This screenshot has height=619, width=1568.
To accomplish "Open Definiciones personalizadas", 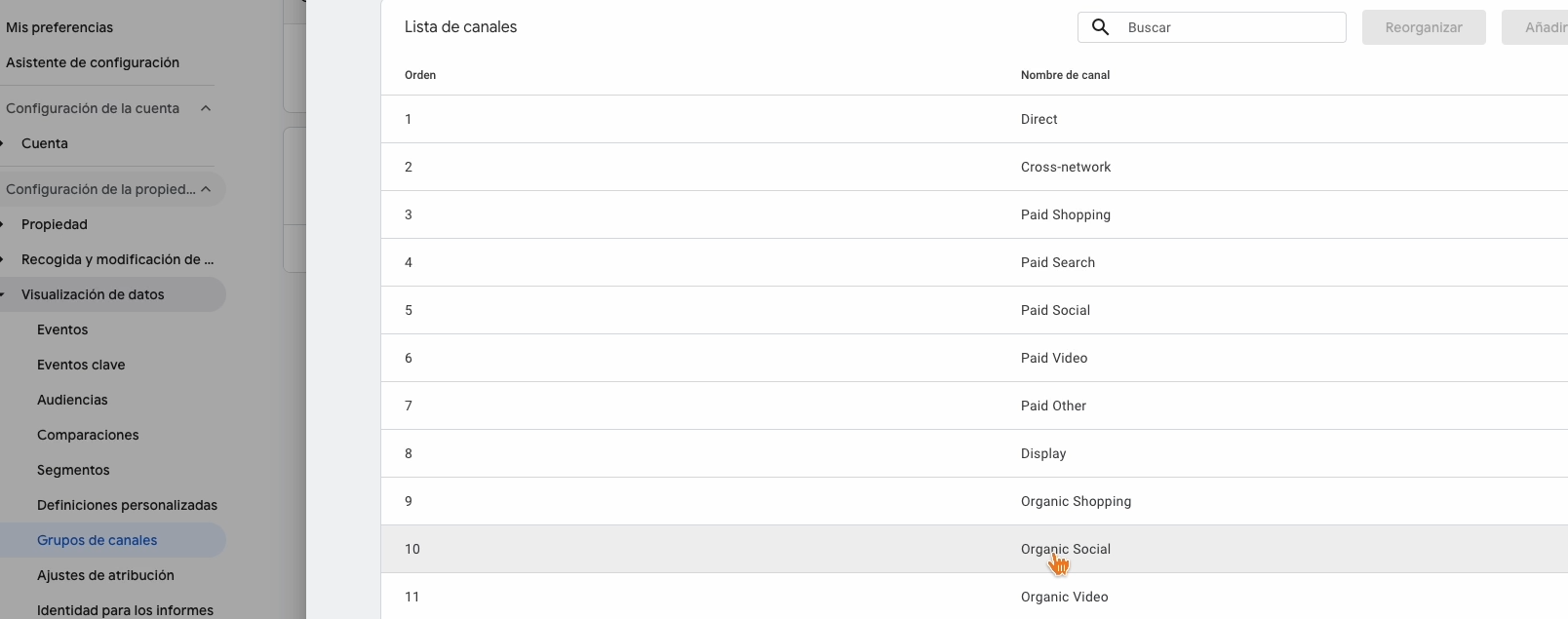I will tap(127, 505).
